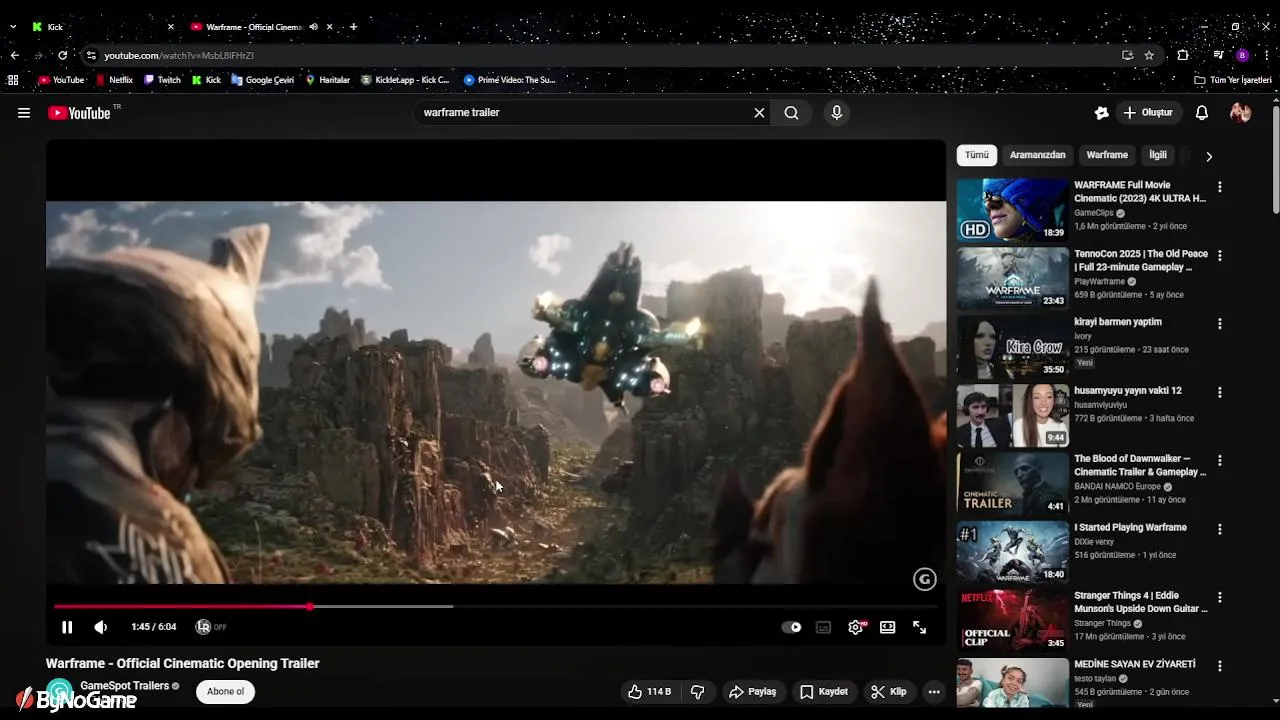Switch to theater mode view
Image resolution: width=1280 pixels, height=720 pixels.
(887, 627)
